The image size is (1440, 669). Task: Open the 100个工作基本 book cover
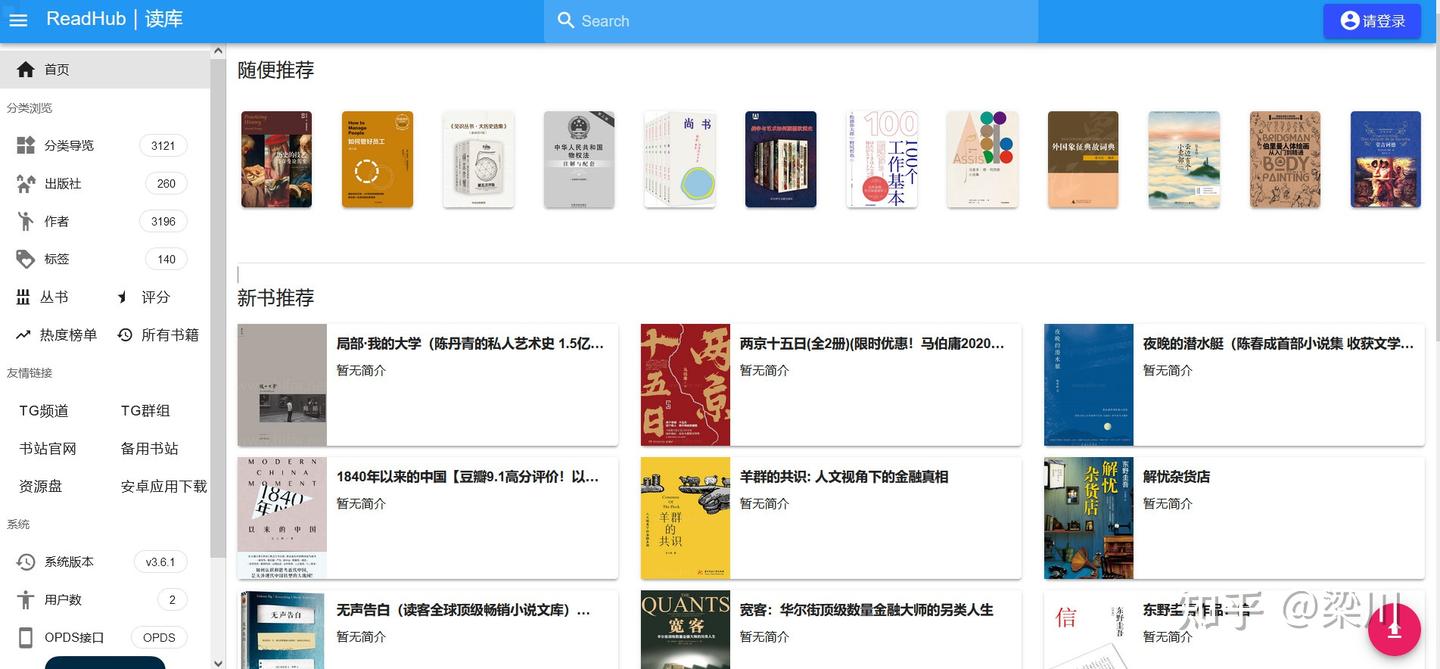tap(882, 159)
